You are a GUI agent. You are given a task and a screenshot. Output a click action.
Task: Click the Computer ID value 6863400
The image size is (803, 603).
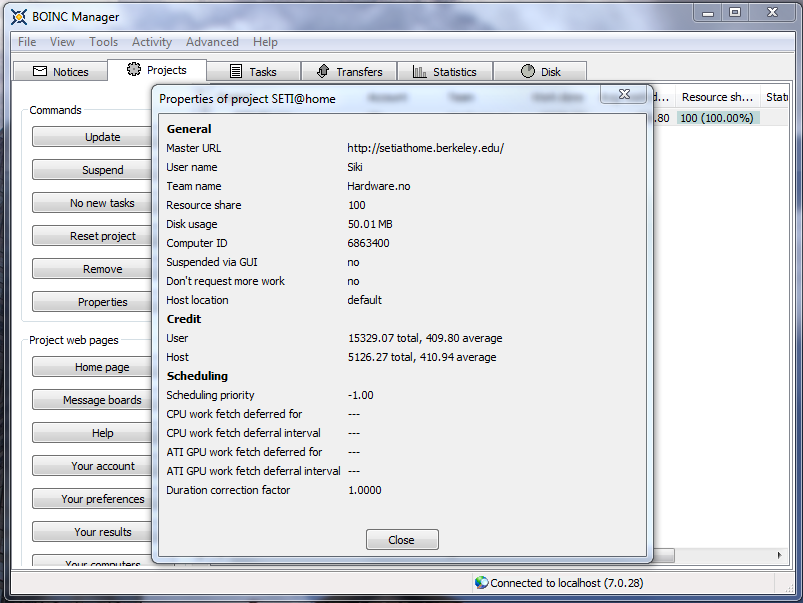(x=368, y=243)
